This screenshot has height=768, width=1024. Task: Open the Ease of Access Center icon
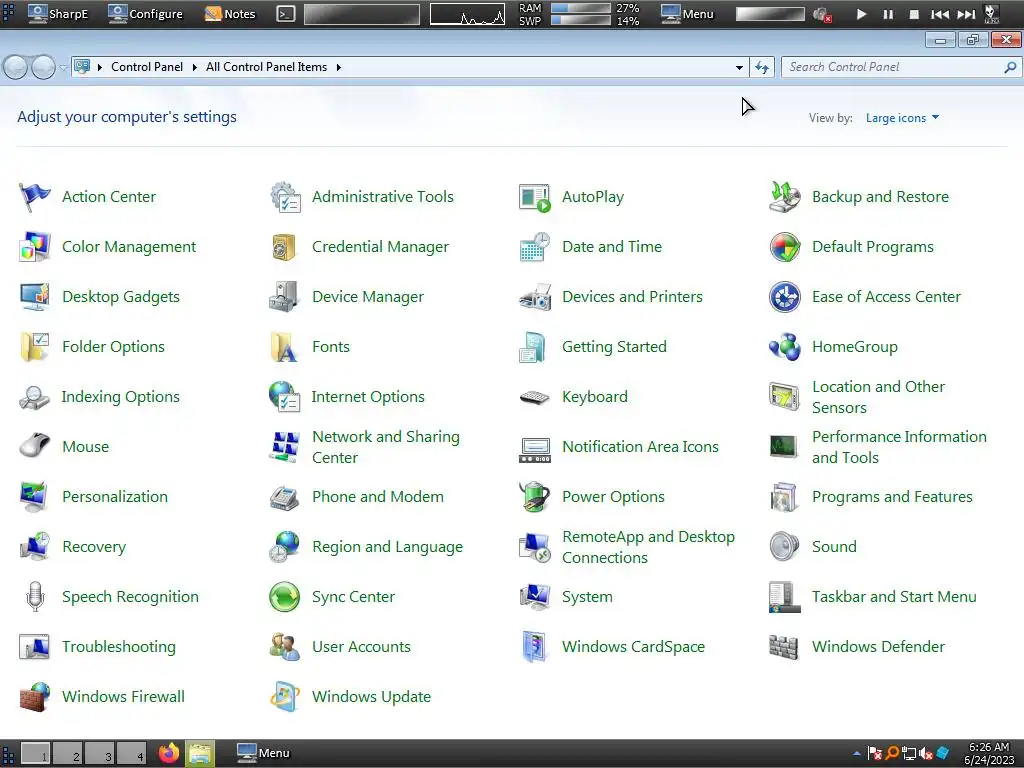(784, 296)
